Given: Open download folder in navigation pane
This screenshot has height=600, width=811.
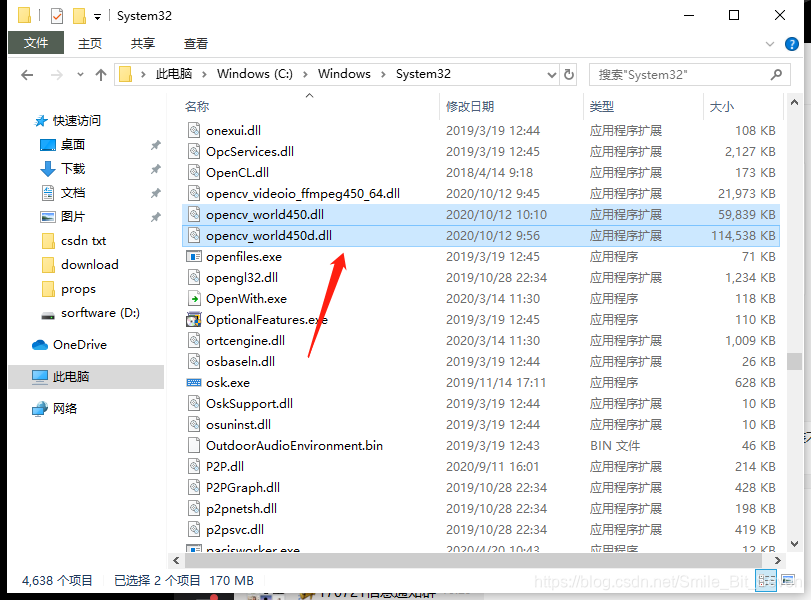Looking at the screenshot, I should [x=90, y=264].
